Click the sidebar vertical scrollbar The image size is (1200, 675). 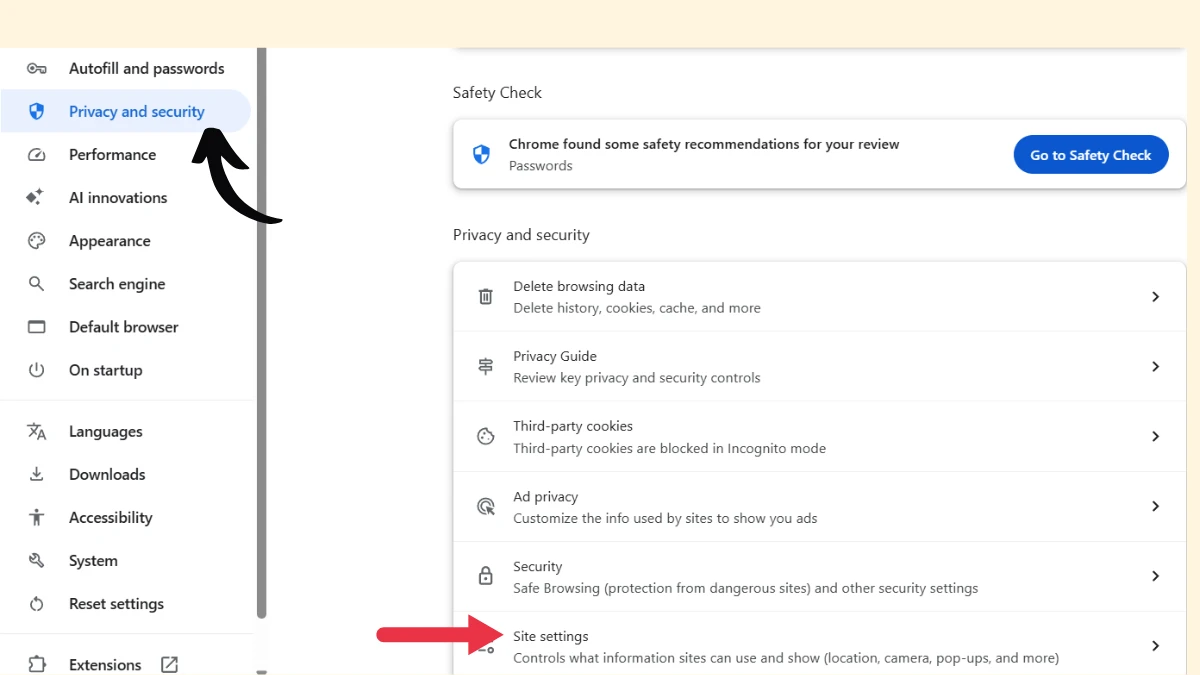pyautogui.click(x=262, y=333)
